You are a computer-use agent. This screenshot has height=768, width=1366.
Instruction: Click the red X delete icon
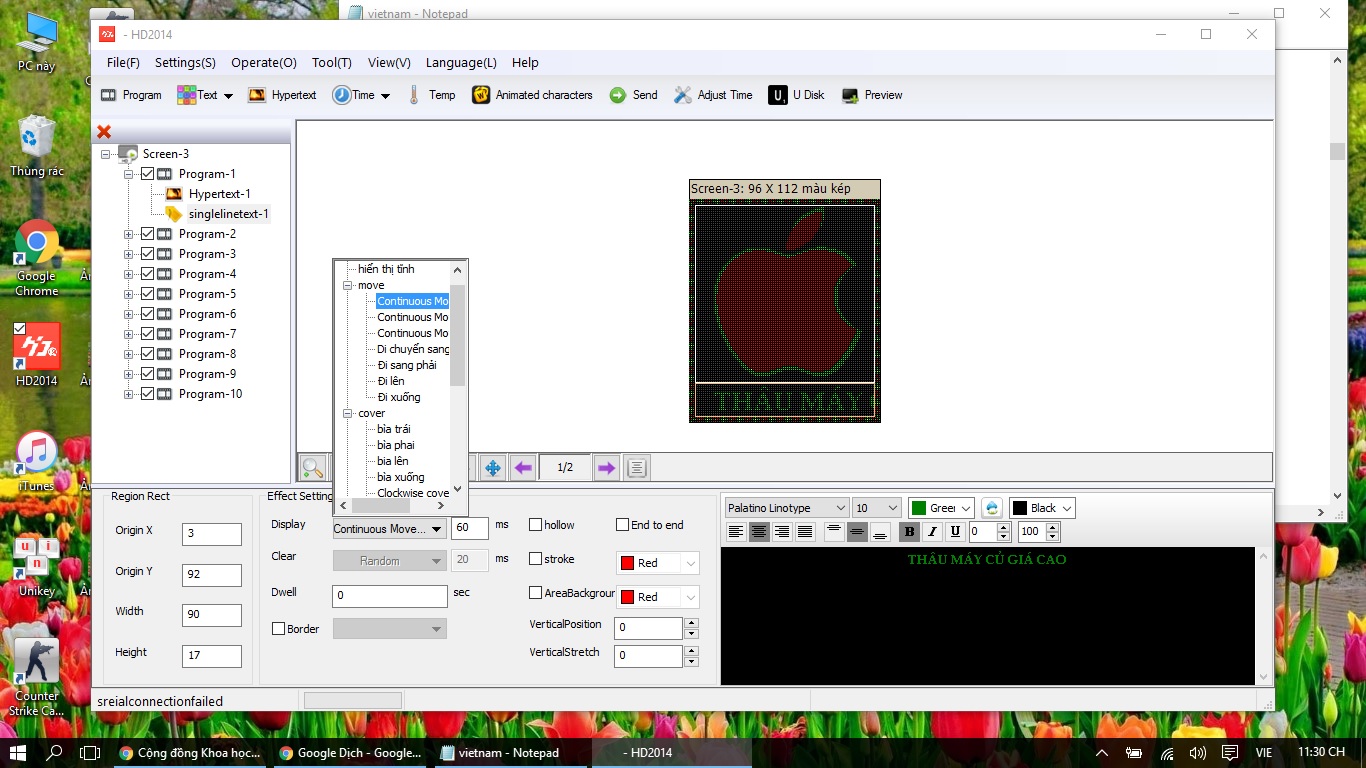click(104, 132)
